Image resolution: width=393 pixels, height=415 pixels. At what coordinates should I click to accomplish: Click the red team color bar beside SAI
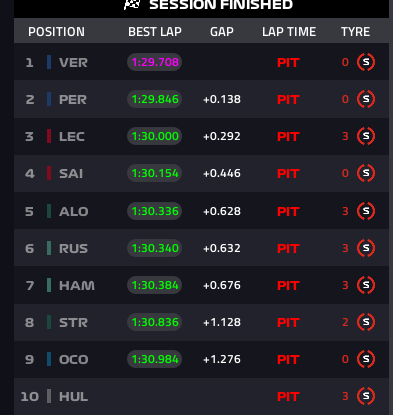(x=49, y=173)
